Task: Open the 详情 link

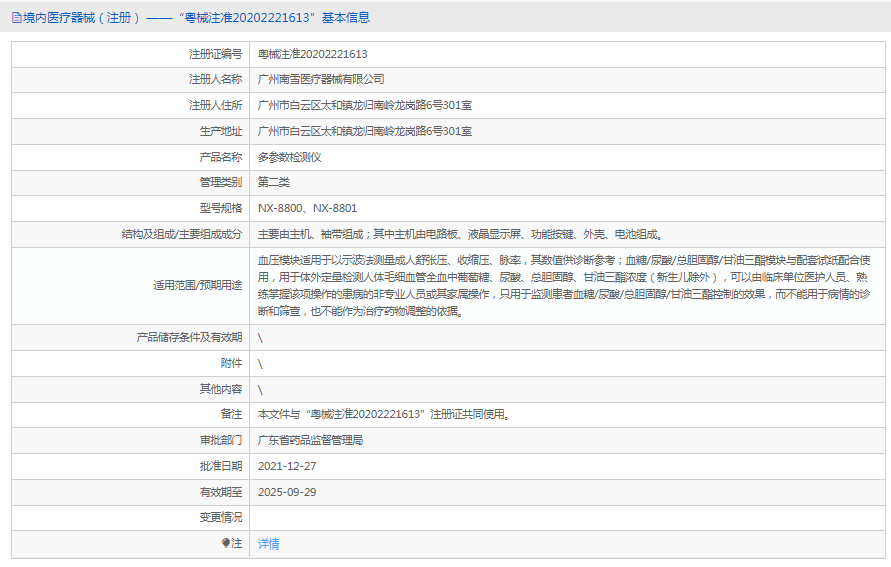Action: [269, 544]
